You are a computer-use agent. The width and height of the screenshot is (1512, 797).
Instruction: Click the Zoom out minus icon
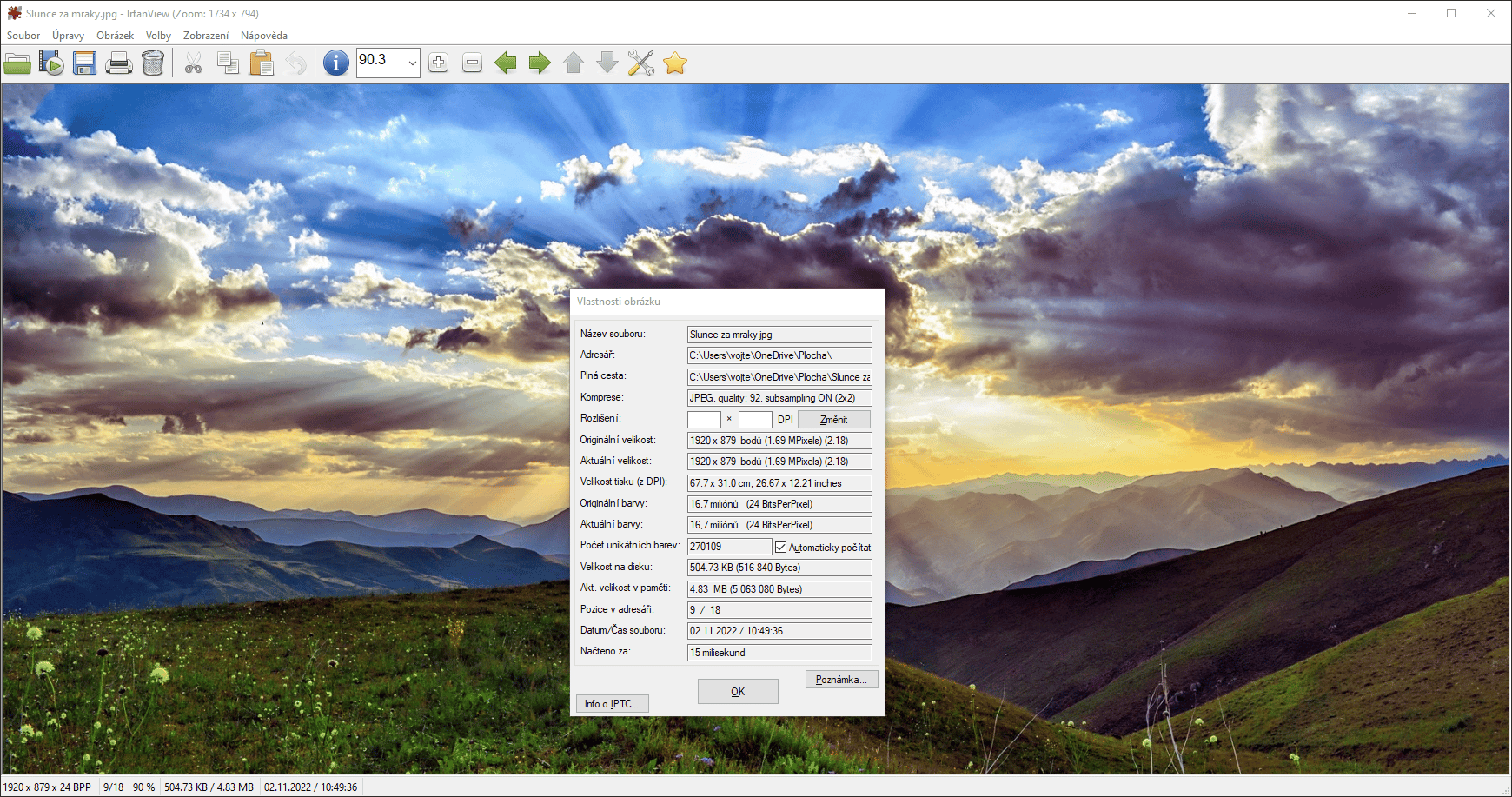(472, 63)
